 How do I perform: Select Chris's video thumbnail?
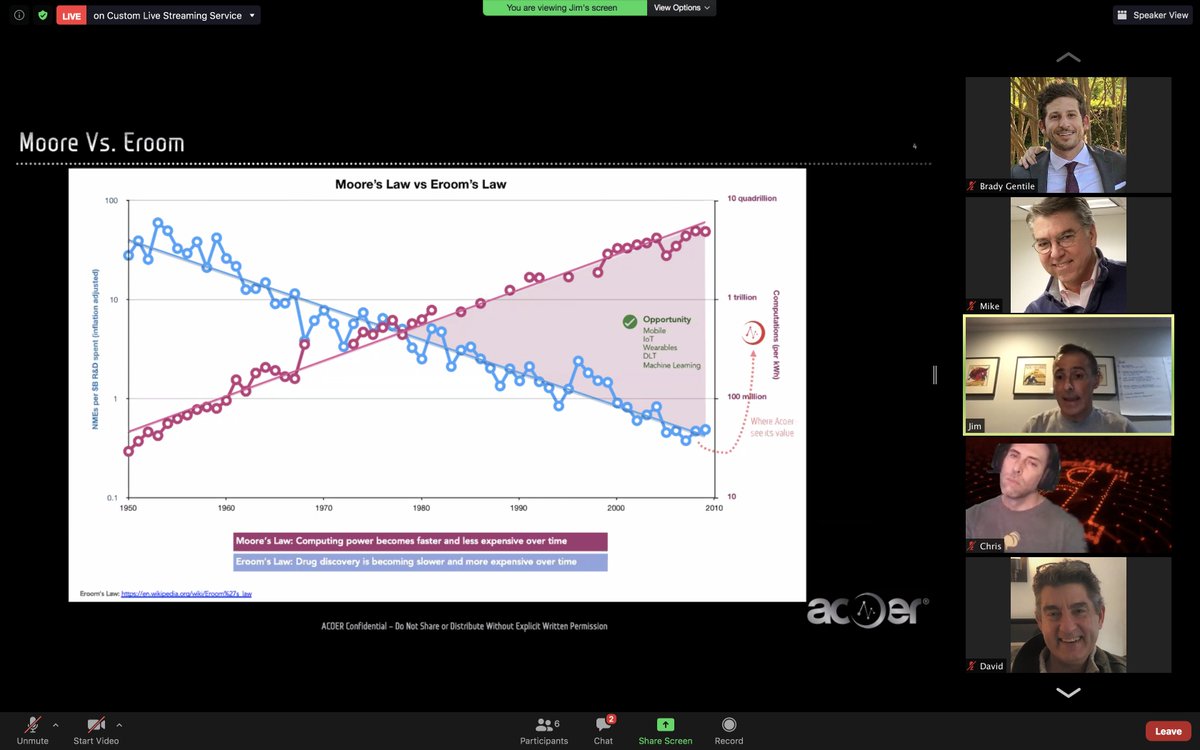[x=1068, y=496]
